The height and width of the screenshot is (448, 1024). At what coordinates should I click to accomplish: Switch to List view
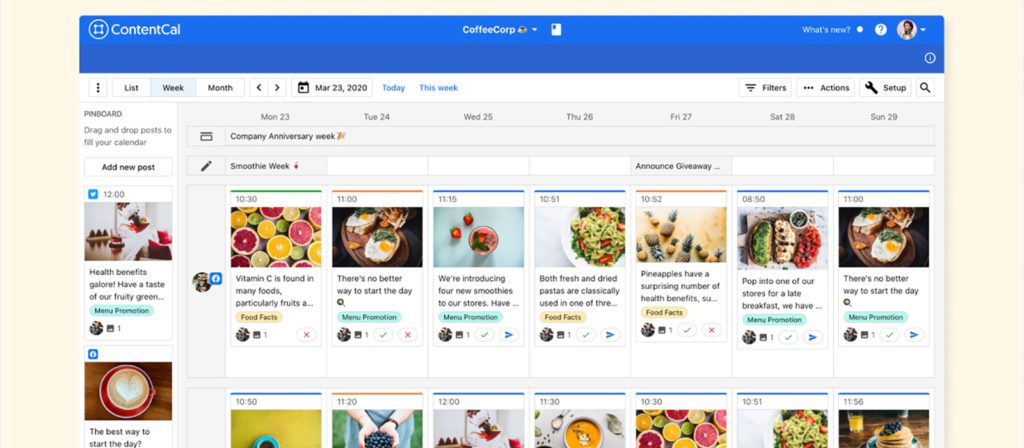coord(131,88)
